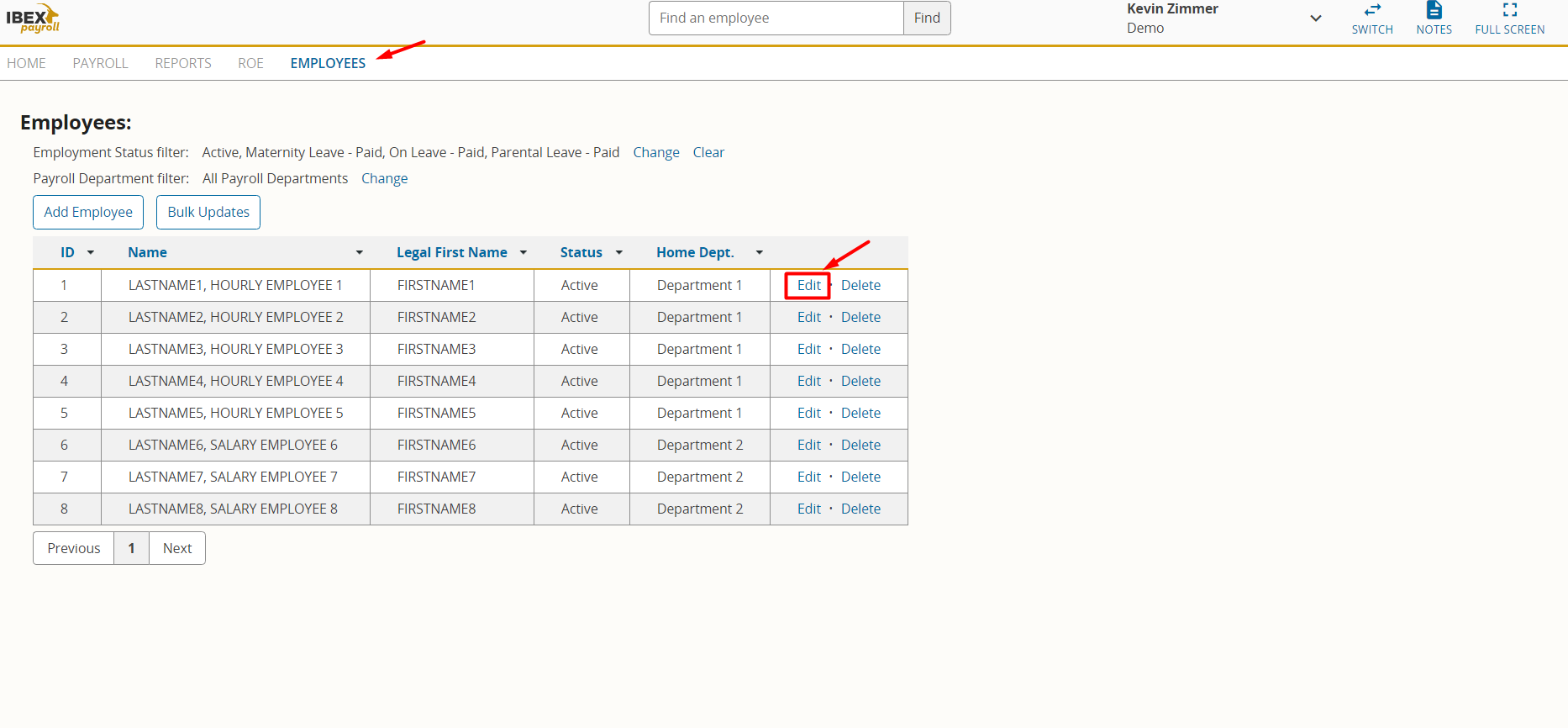Change the Payroll Department filter
This screenshot has width=1568, height=728.
pyautogui.click(x=385, y=178)
